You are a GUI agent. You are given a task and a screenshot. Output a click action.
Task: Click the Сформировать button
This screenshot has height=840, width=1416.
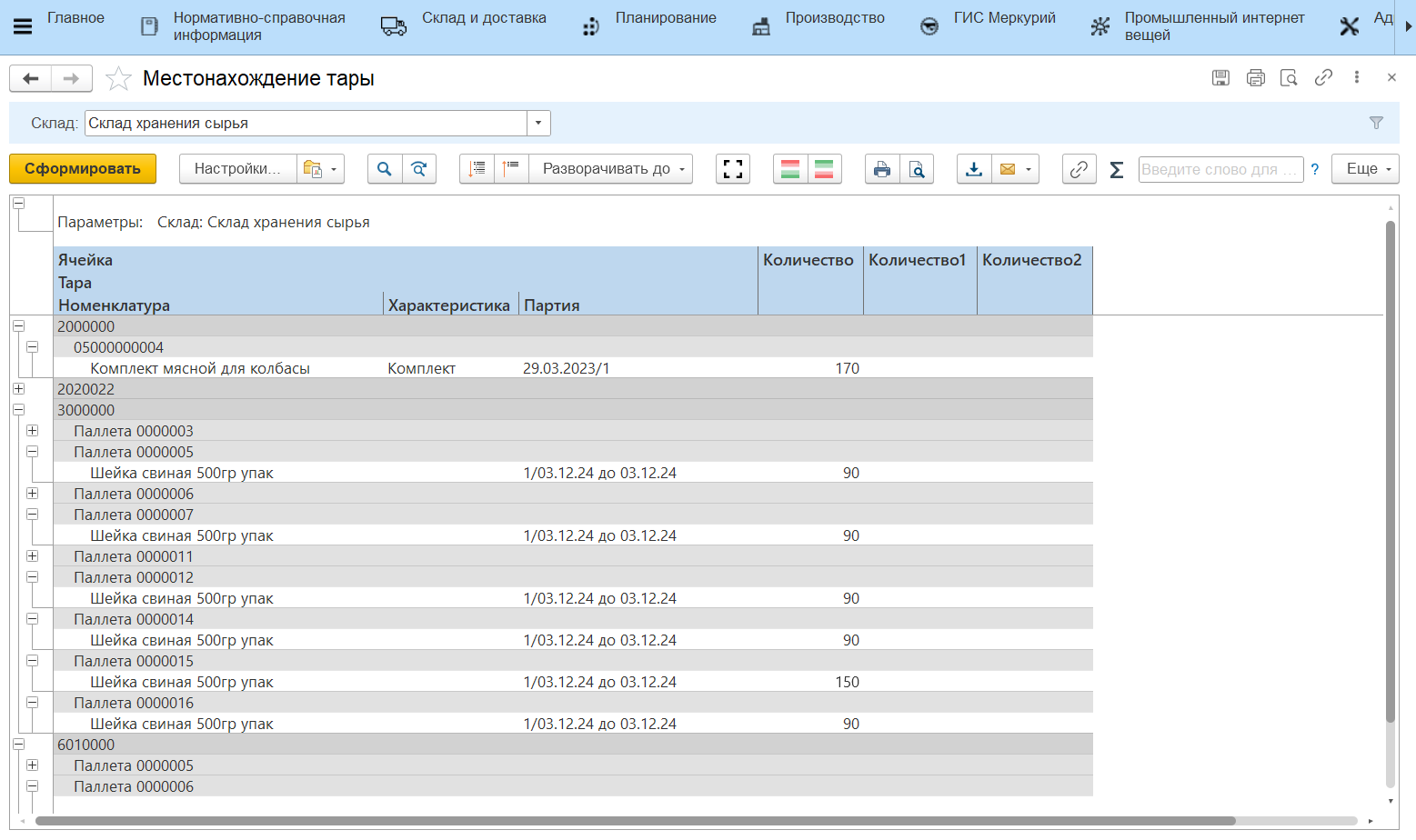tap(83, 169)
